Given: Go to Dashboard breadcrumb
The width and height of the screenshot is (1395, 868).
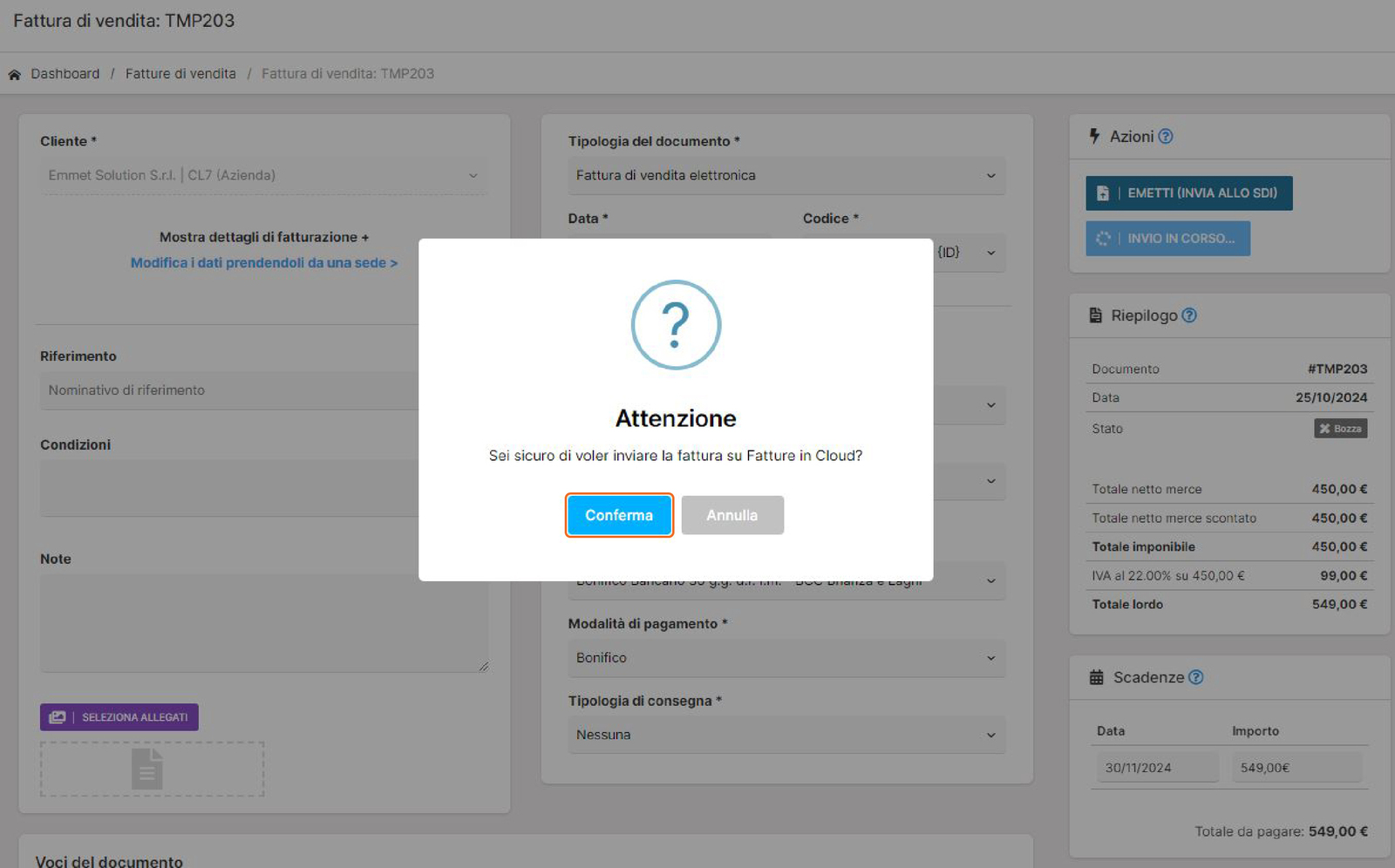Looking at the screenshot, I should click(x=65, y=74).
